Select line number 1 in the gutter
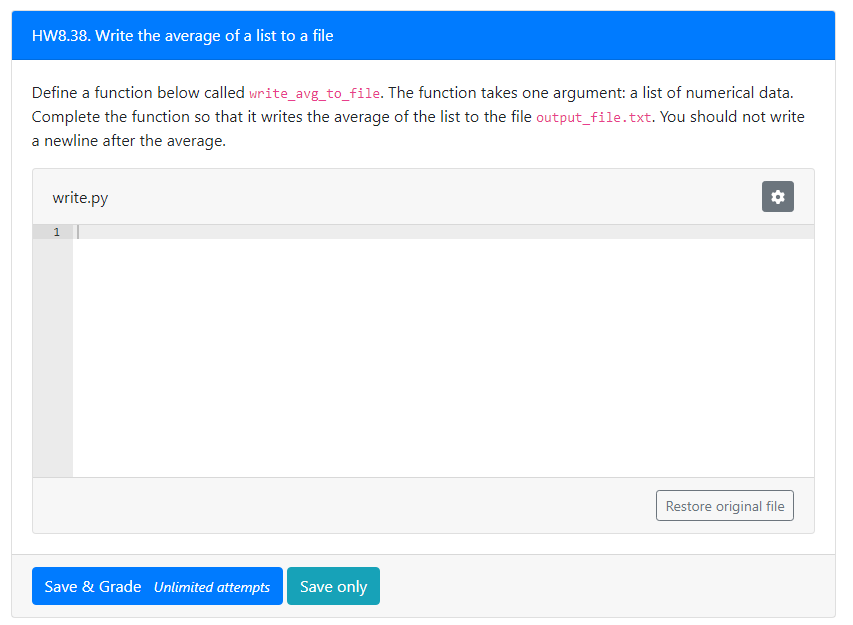 tap(57, 232)
